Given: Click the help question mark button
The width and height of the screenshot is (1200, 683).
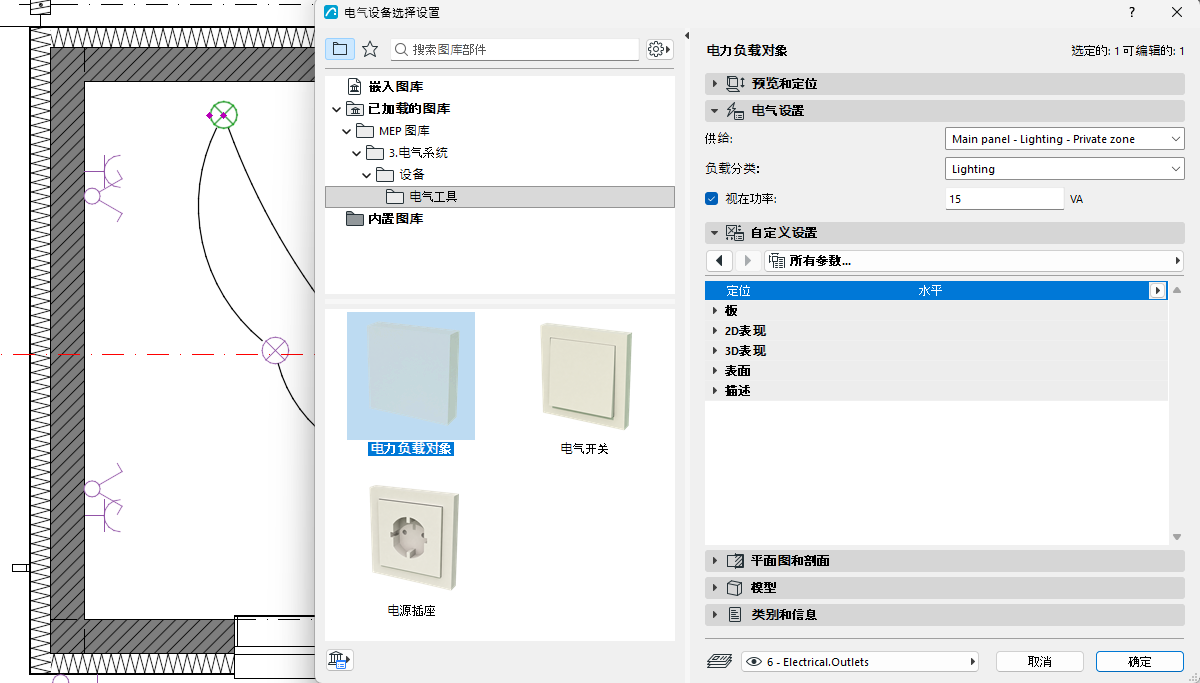Looking at the screenshot, I should pos(1132,12).
